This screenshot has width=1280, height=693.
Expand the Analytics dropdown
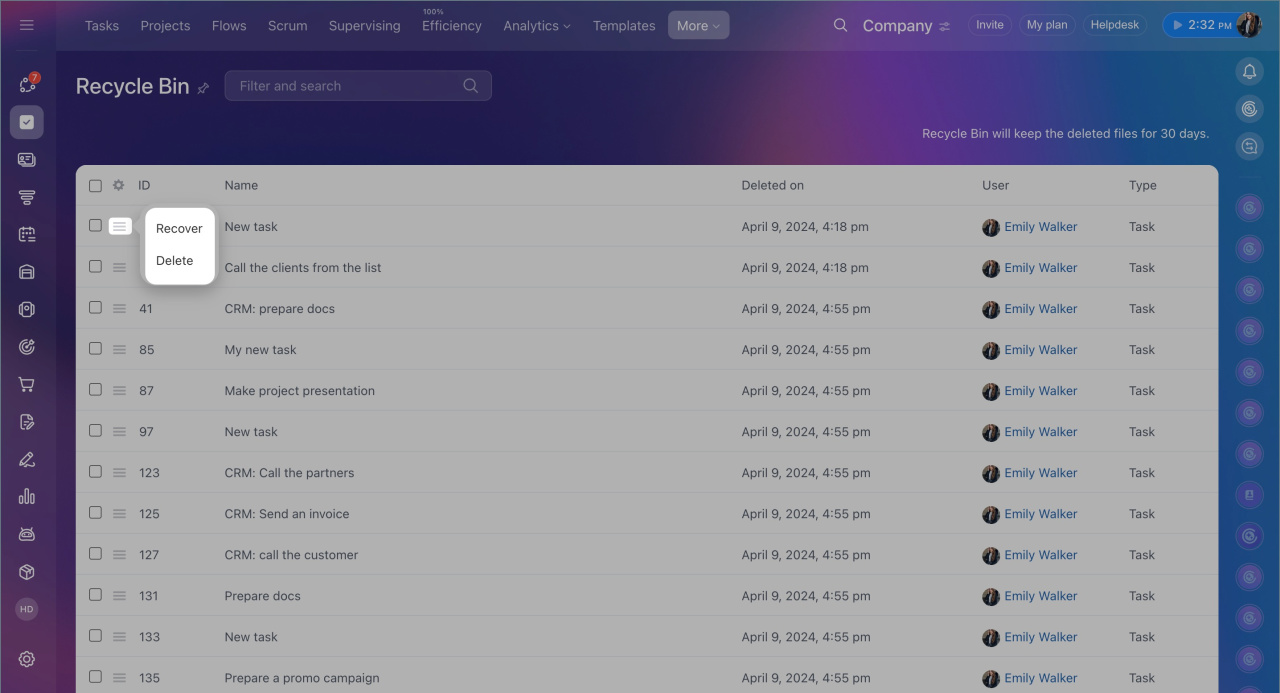[537, 26]
